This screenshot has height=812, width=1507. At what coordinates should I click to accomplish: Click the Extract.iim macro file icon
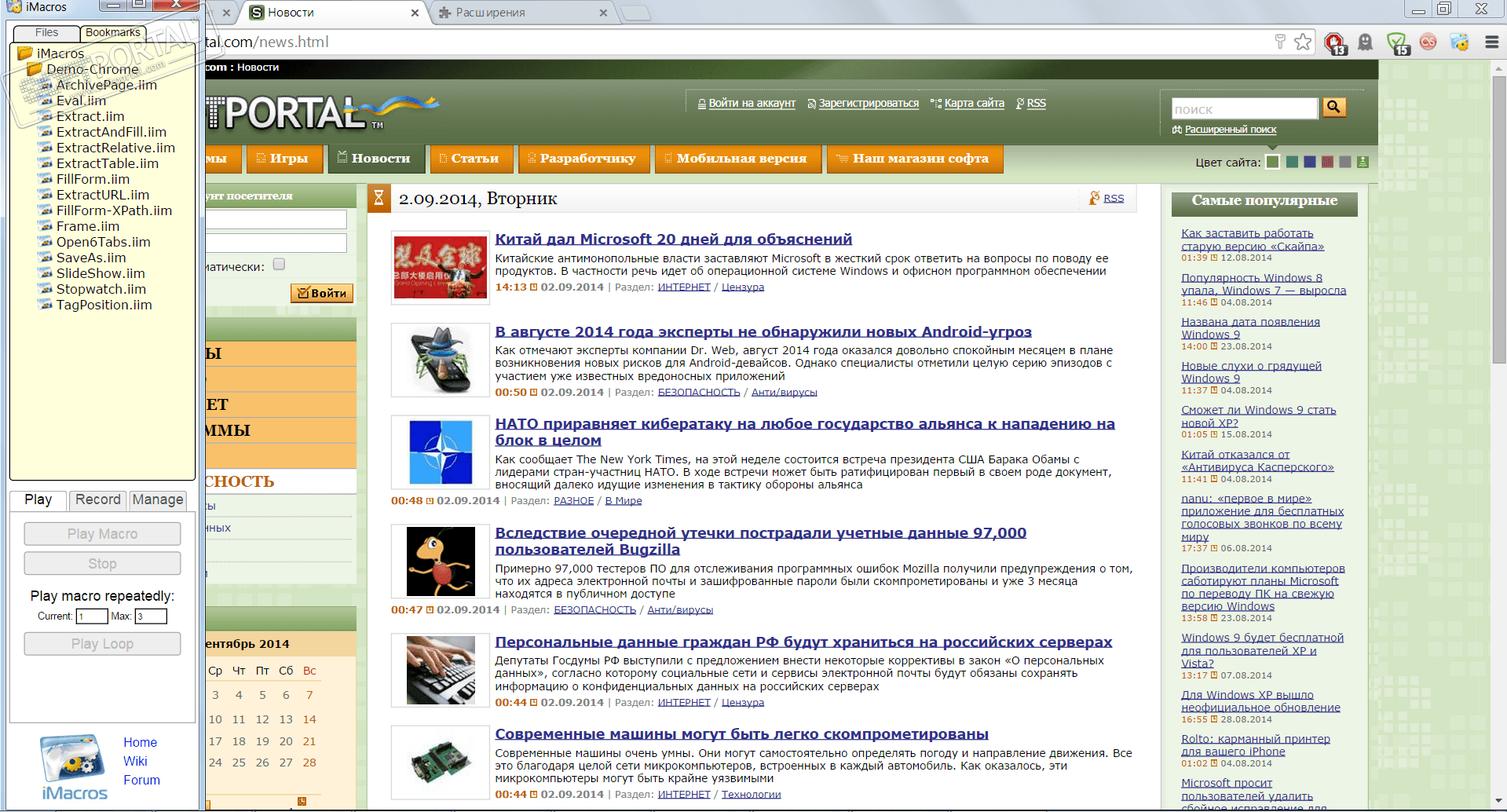coord(46,116)
